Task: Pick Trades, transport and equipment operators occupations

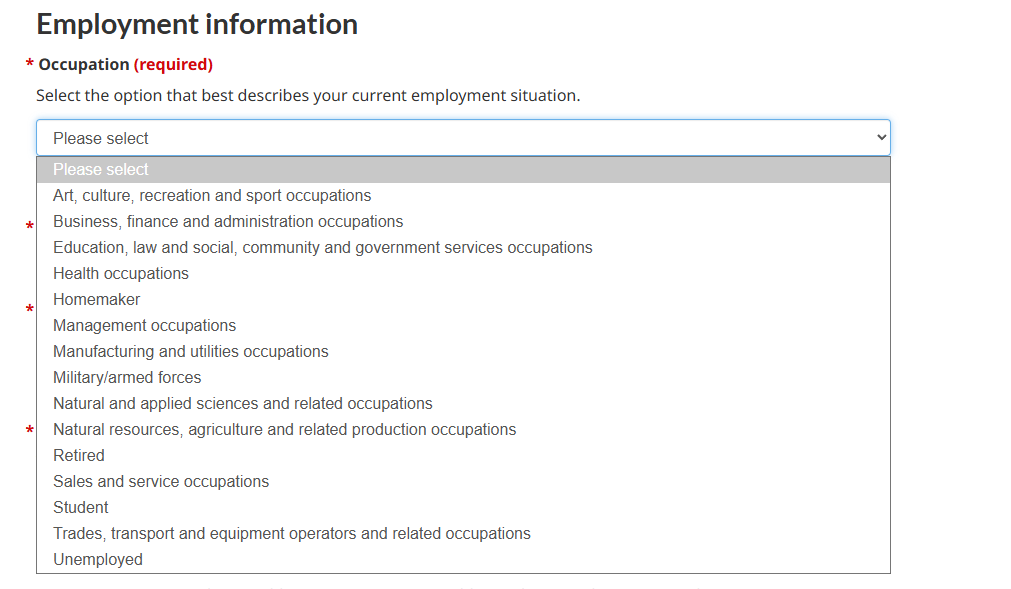Action: click(x=463, y=534)
